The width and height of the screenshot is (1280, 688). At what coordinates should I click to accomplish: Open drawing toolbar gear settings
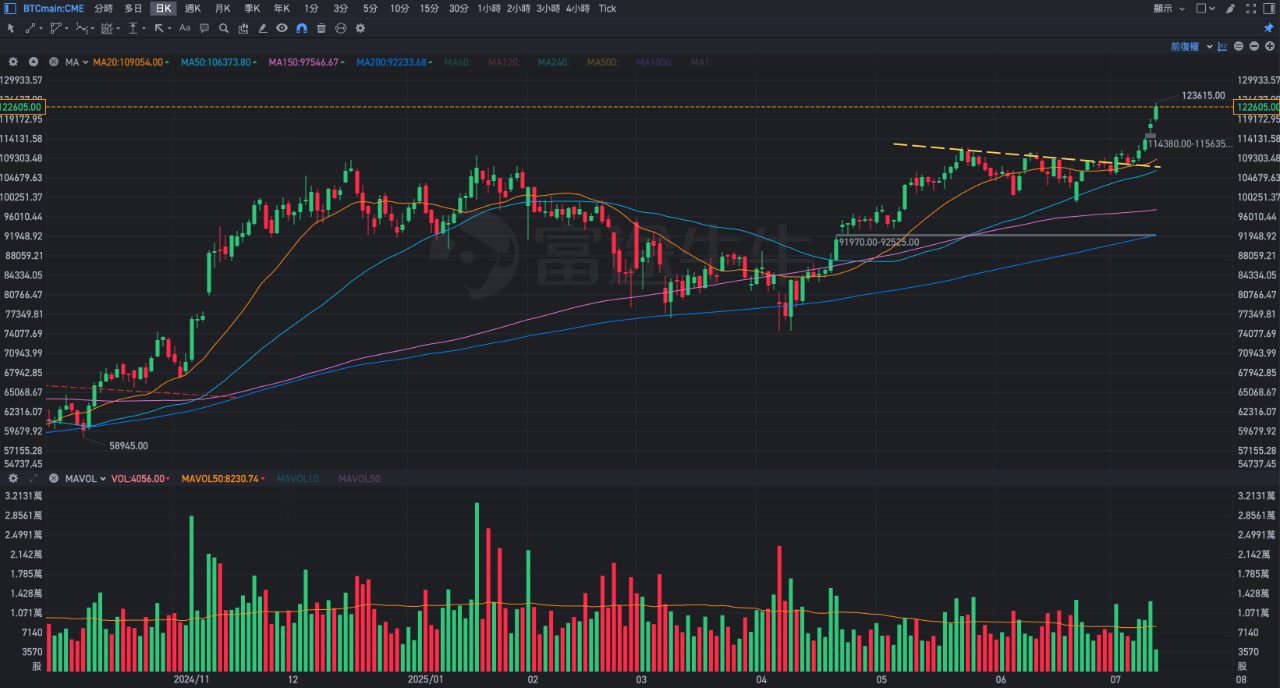click(x=360, y=28)
